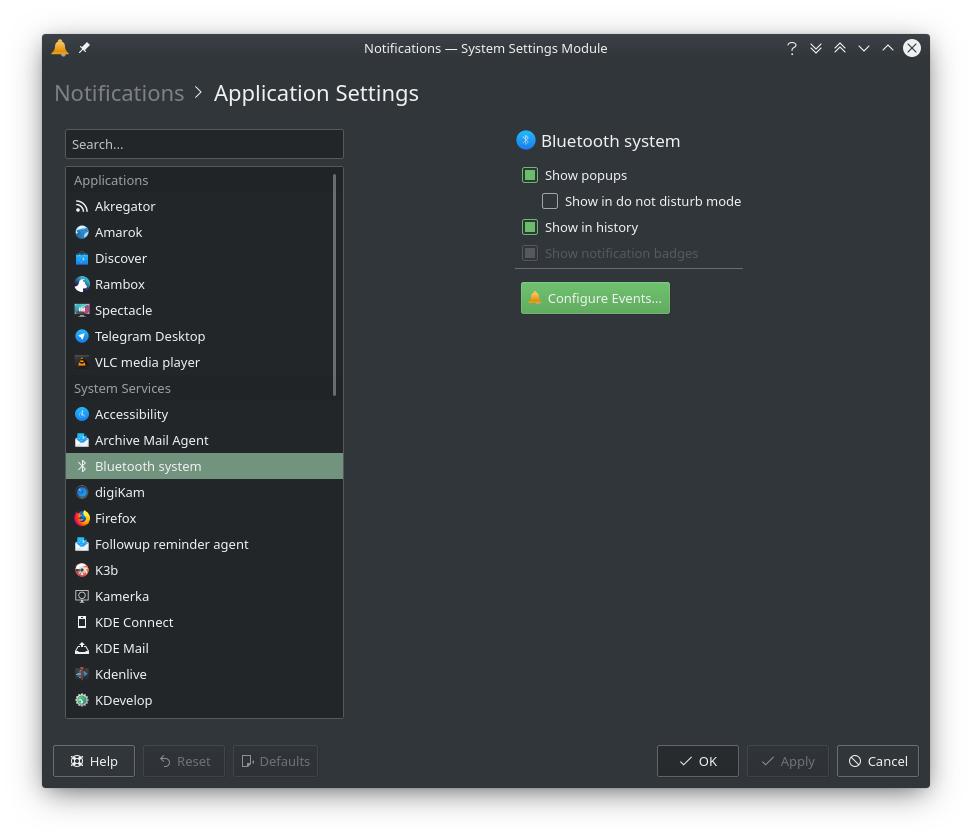Viewport: 972px width, 838px height.
Task: Click the Akregator RSS icon in list
Action: 82,206
